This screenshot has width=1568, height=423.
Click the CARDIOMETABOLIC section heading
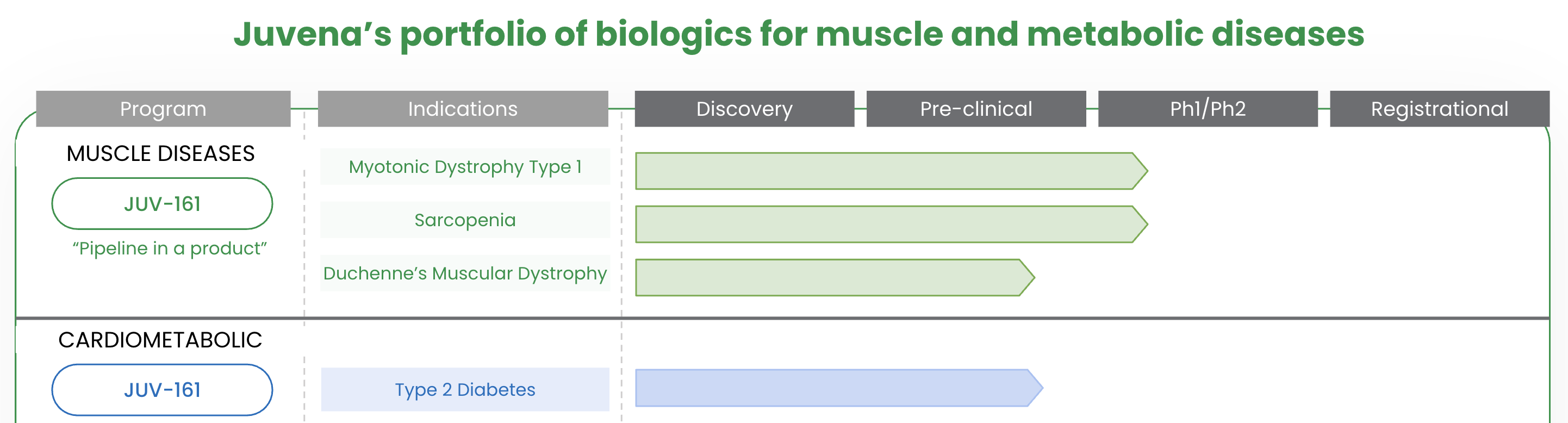pyautogui.click(x=161, y=340)
